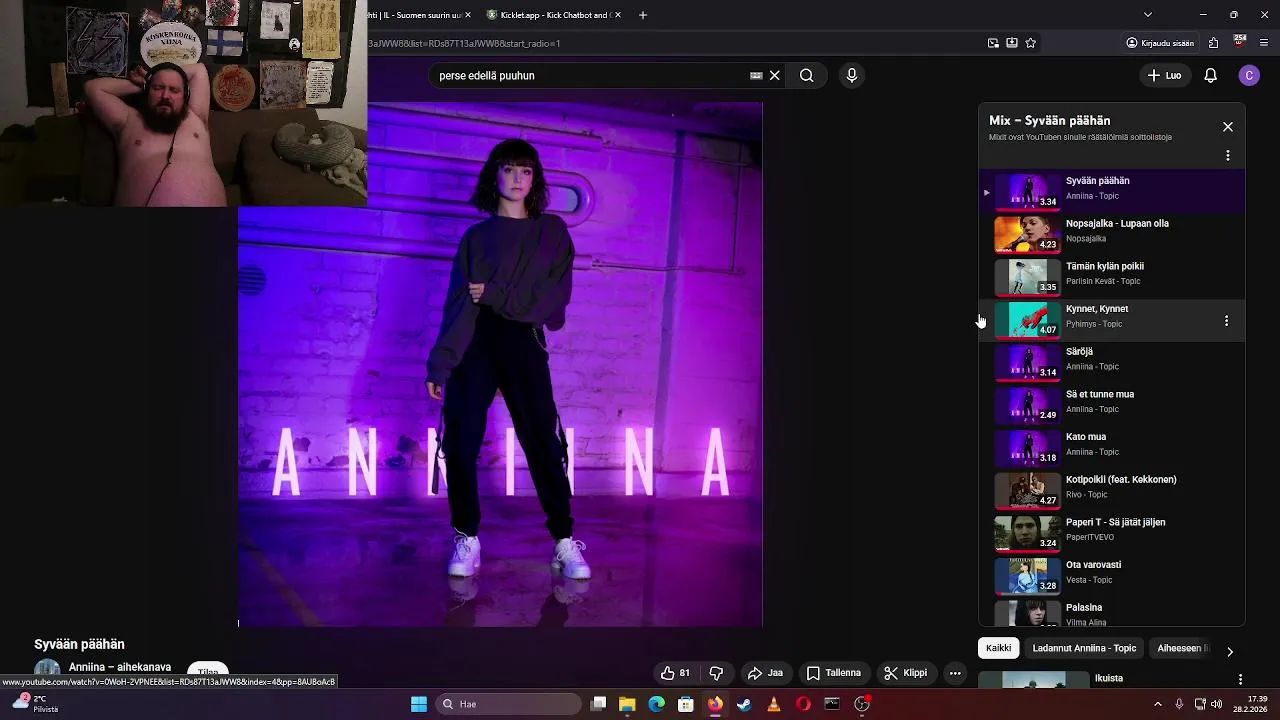Image resolution: width=1280 pixels, height=720 pixels.
Task: Select Ladannut Anniina - Topic chip
Action: click(x=1084, y=648)
